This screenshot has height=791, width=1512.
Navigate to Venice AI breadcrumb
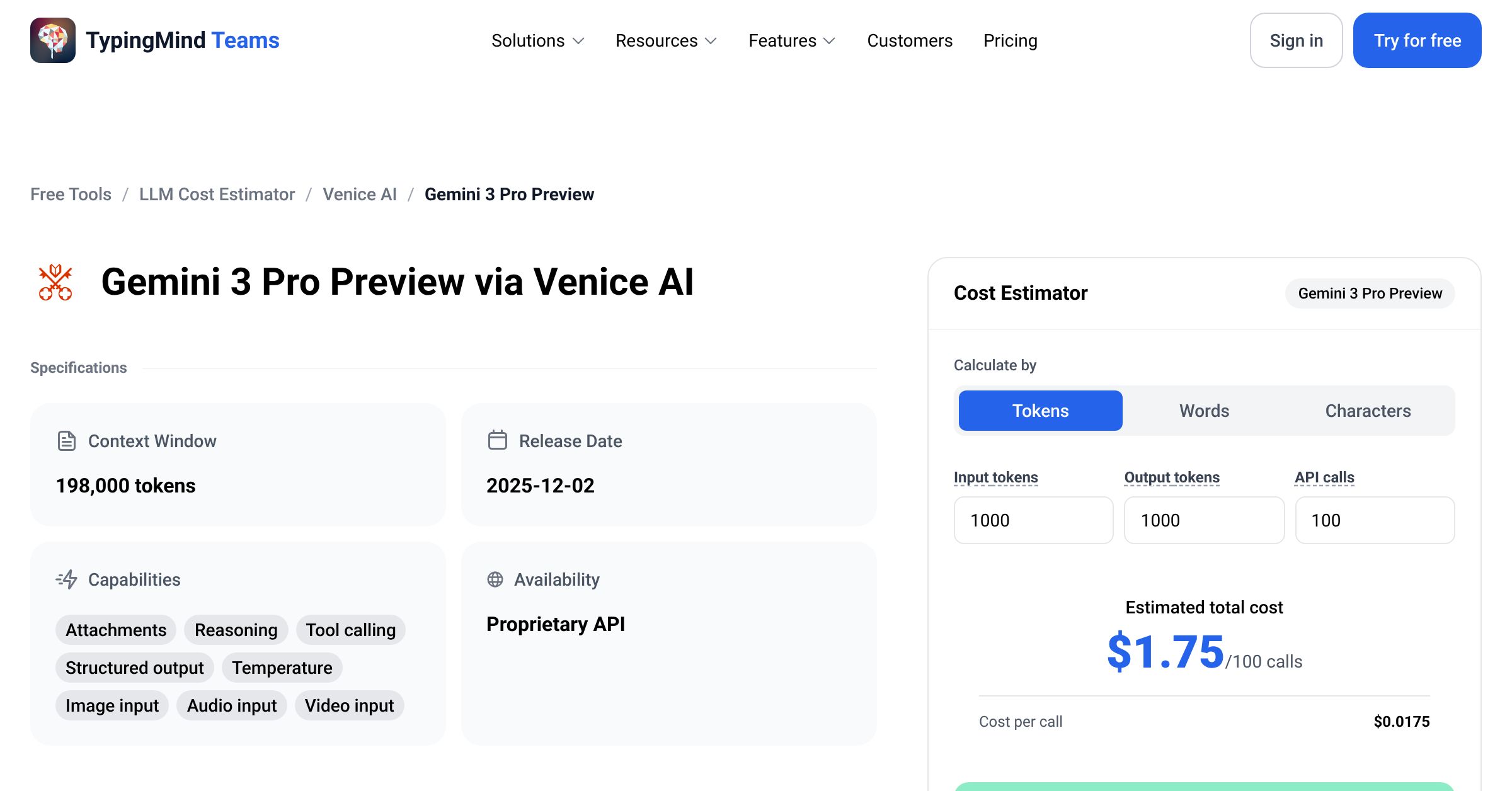[x=360, y=194]
